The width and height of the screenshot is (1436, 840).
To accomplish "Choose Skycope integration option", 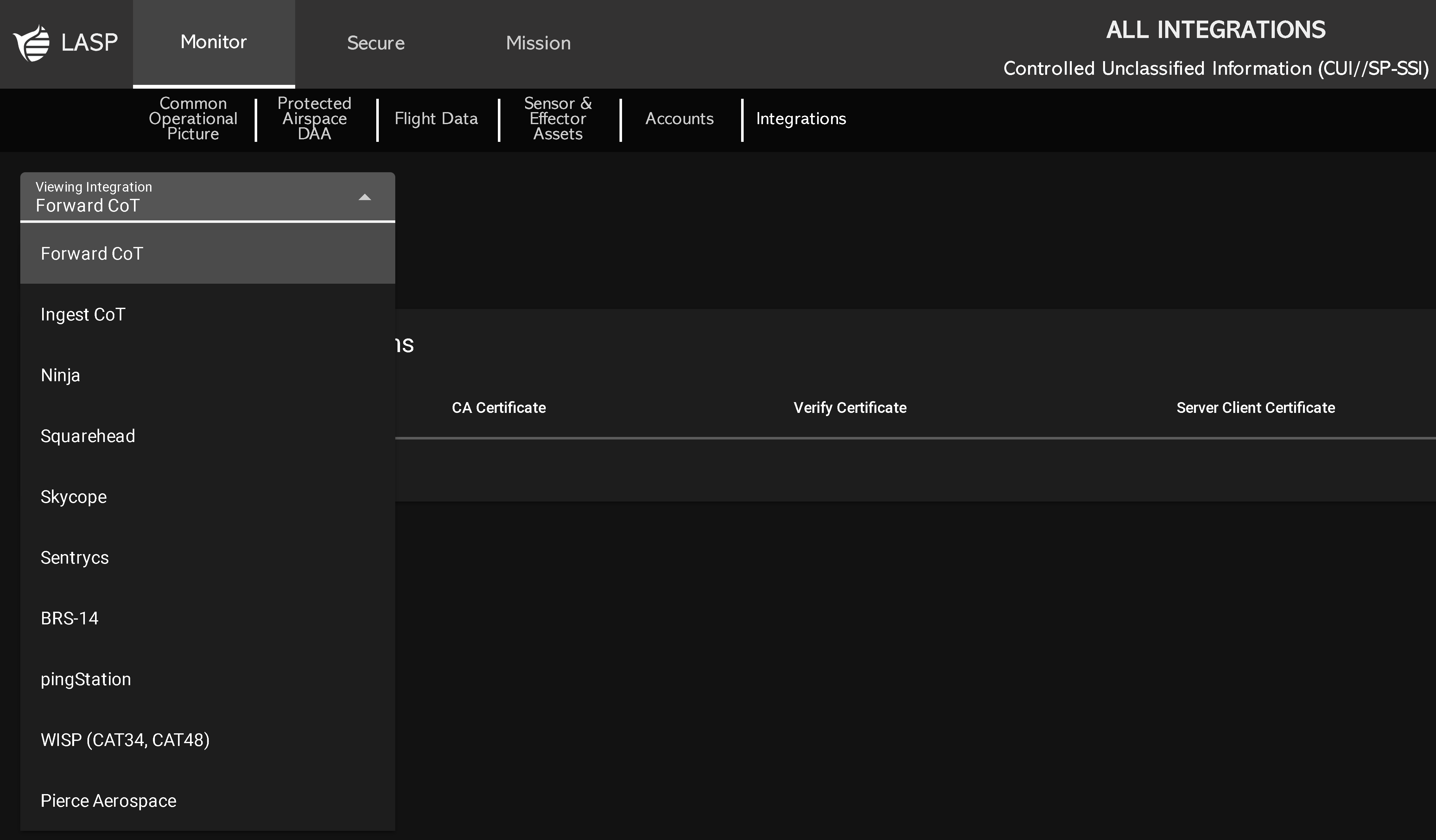I will point(207,496).
